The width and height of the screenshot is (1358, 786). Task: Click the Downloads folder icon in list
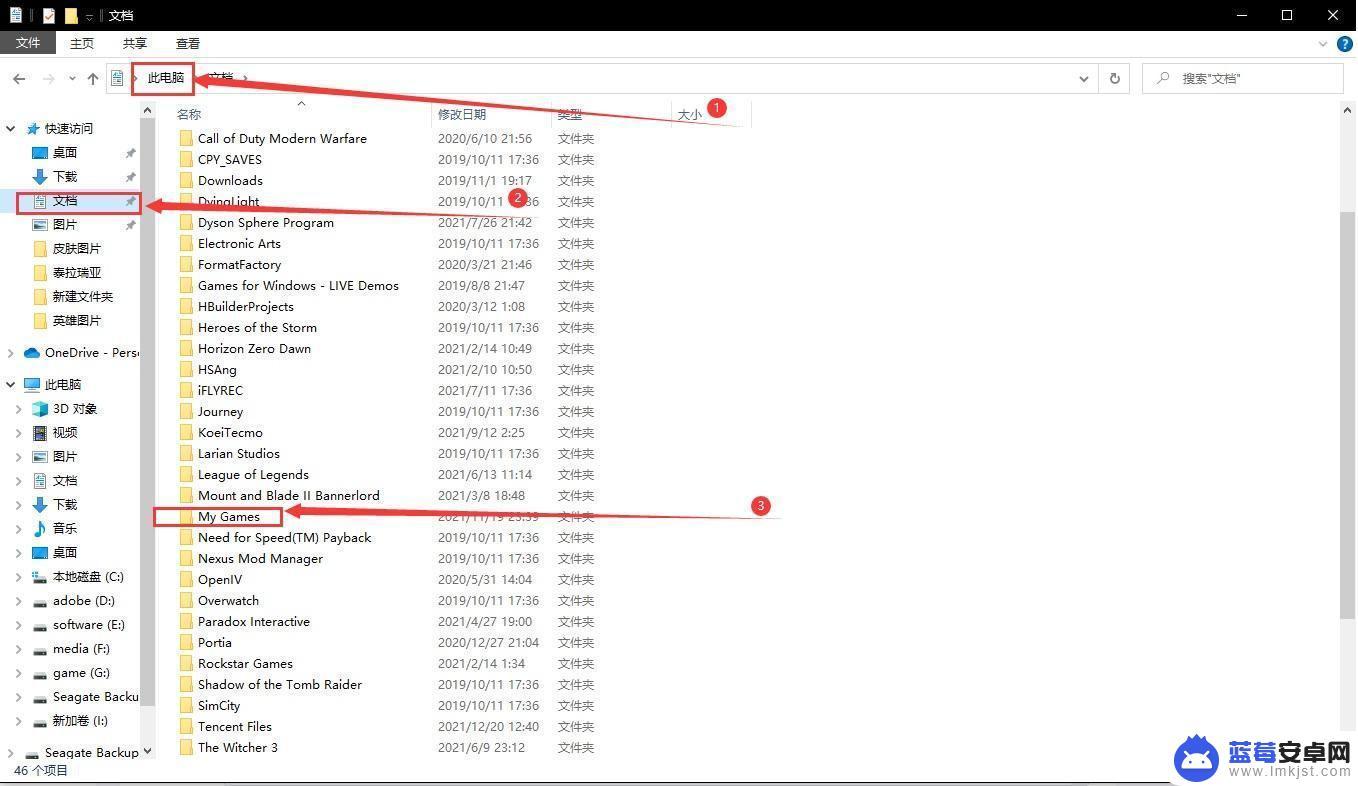(x=186, y=181)
